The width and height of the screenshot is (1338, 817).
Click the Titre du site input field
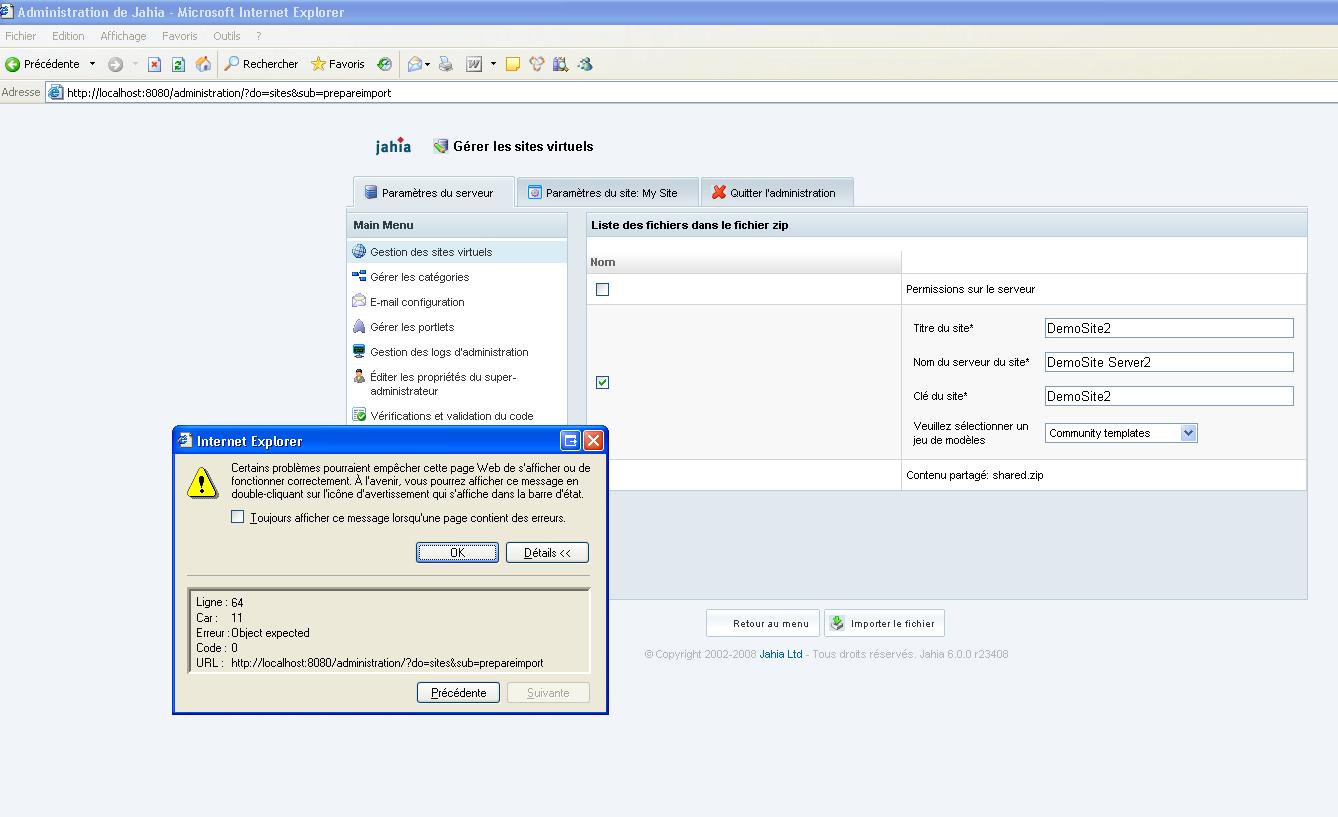1169,328
